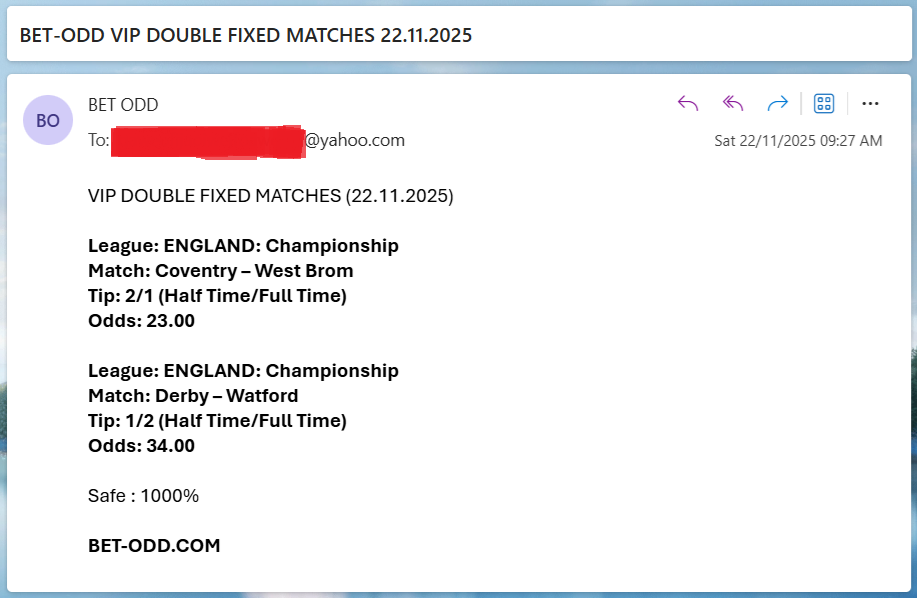
Task: Click the Tip: 2/1 Half Time/Full Time line
Action: 217,296
